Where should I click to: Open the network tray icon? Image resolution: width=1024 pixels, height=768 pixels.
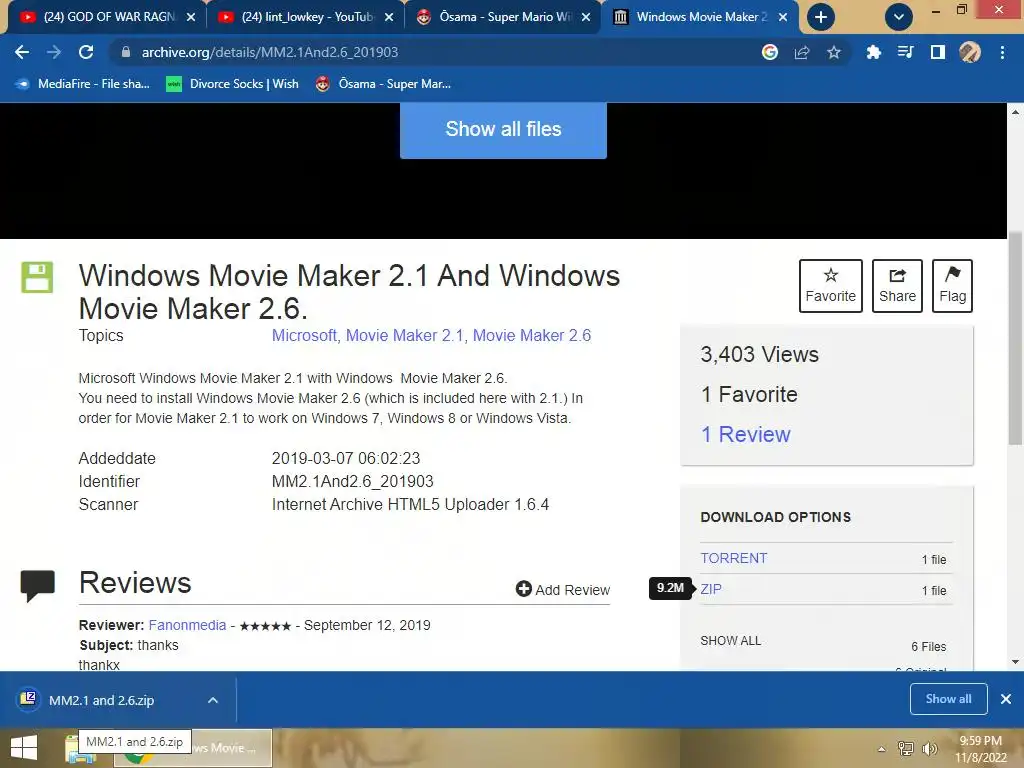tap(906, 749)
